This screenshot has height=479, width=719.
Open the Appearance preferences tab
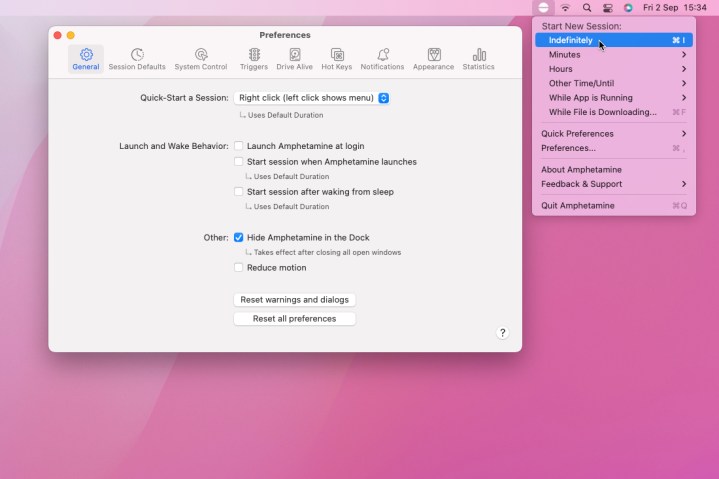coord(434,59)
